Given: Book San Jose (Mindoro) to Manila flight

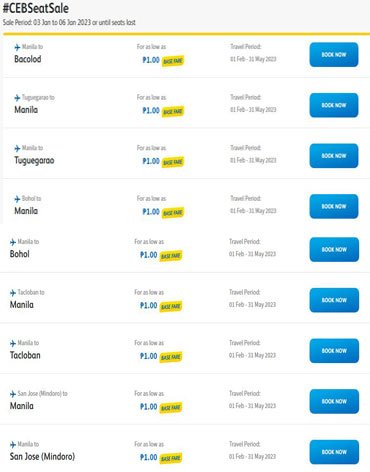Looking at the screenshot, I should click(334, 402).
